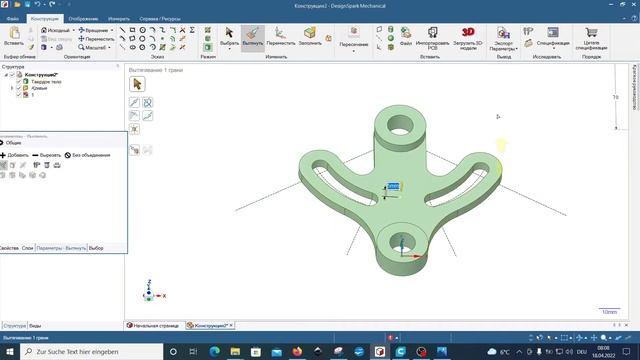This screenshot has width=640, height=360.
Task: Switch to Начальная страница document tab
Action: pyautogui.click(x=153, y=326)
